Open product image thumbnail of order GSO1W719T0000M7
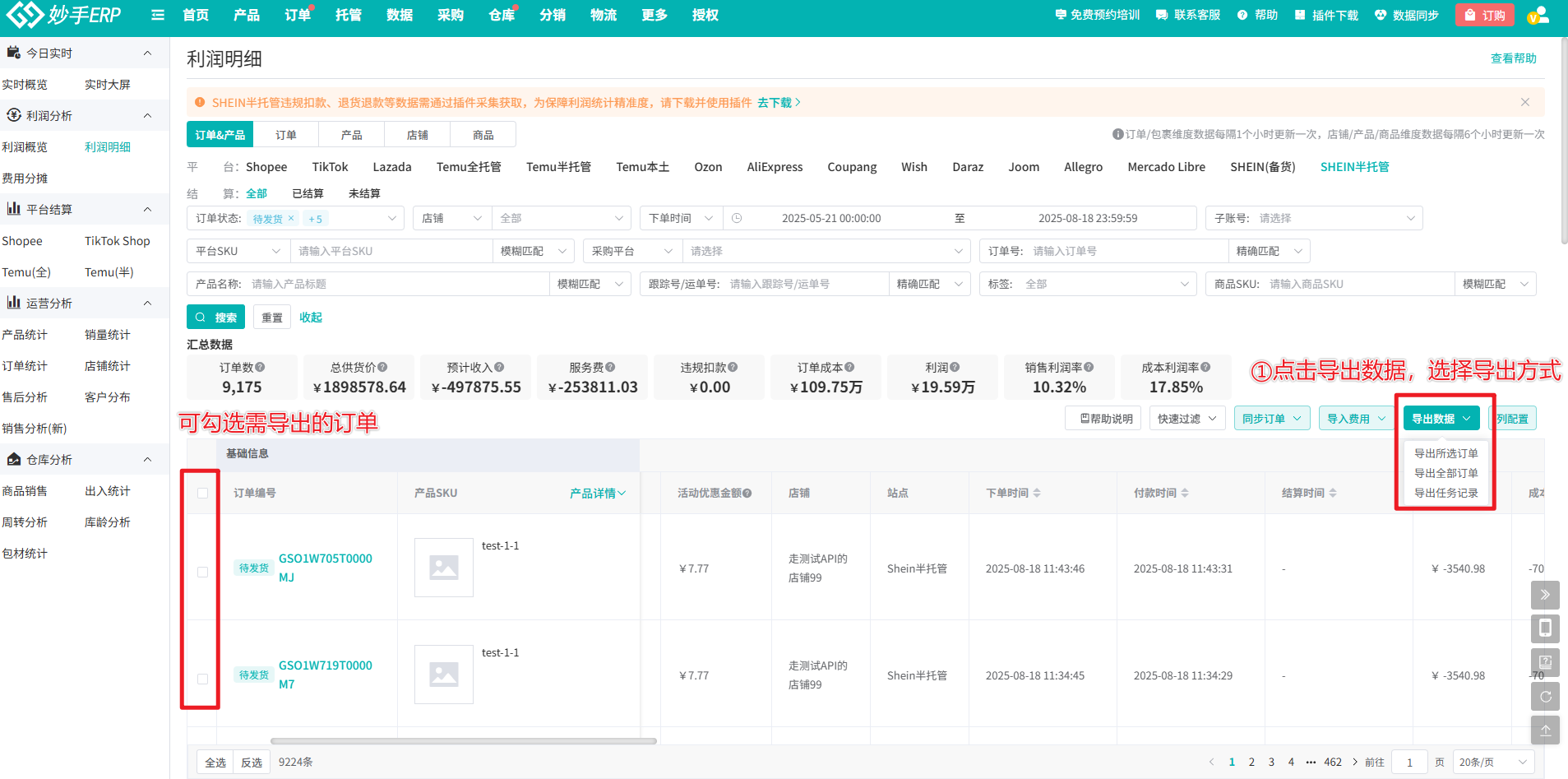 coord(444,675)
